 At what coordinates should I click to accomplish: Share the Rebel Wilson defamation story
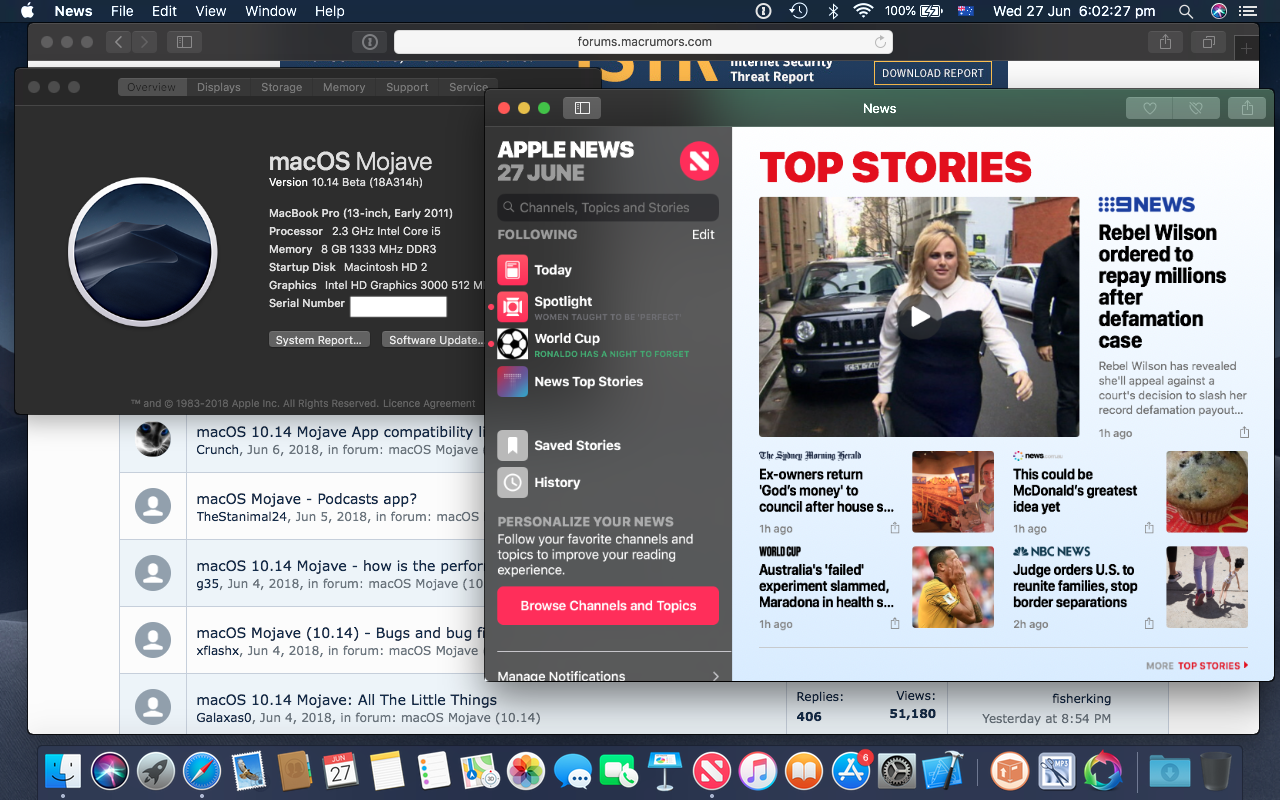click(x=1244, y=433)
